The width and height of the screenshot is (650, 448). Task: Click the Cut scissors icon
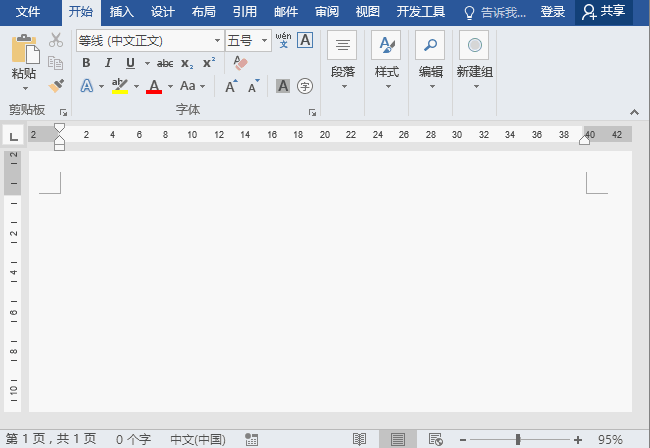tap(56, 40)
